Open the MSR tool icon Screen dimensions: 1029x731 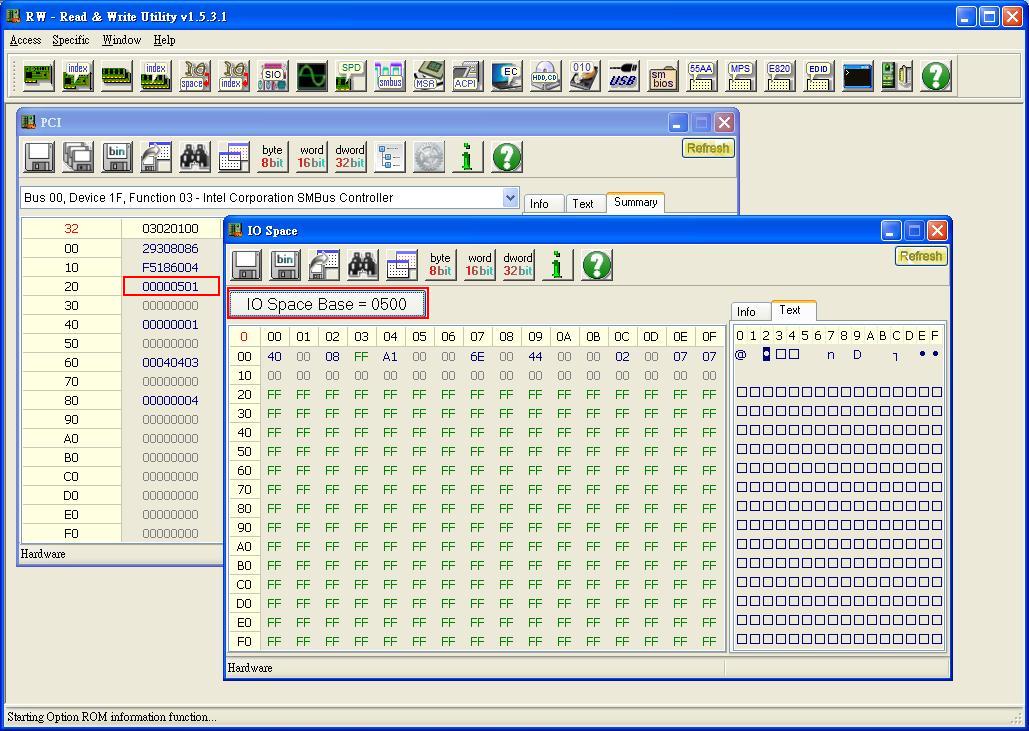coord(428,75)
